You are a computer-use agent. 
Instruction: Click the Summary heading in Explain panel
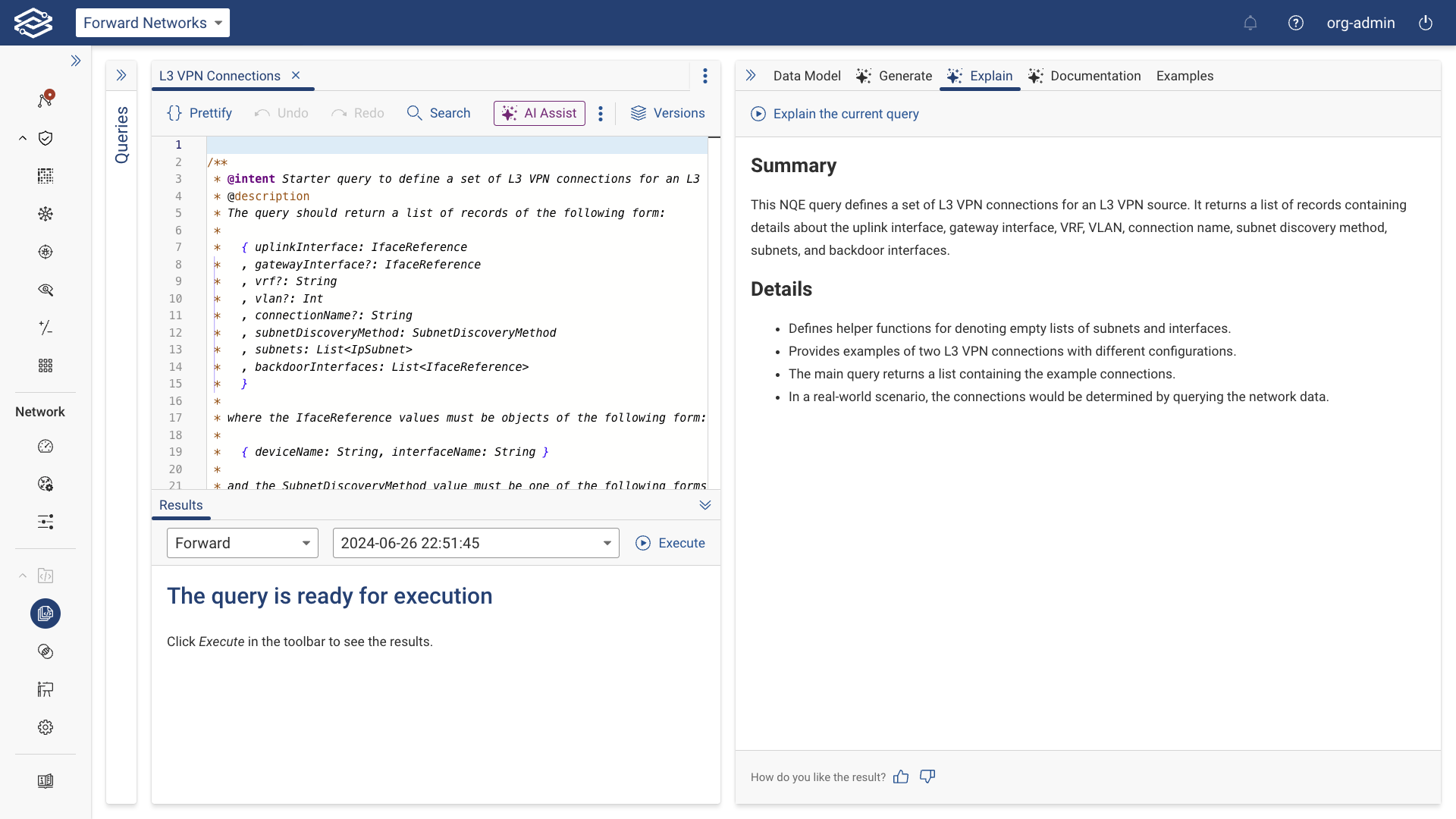[x=793, y=165]
